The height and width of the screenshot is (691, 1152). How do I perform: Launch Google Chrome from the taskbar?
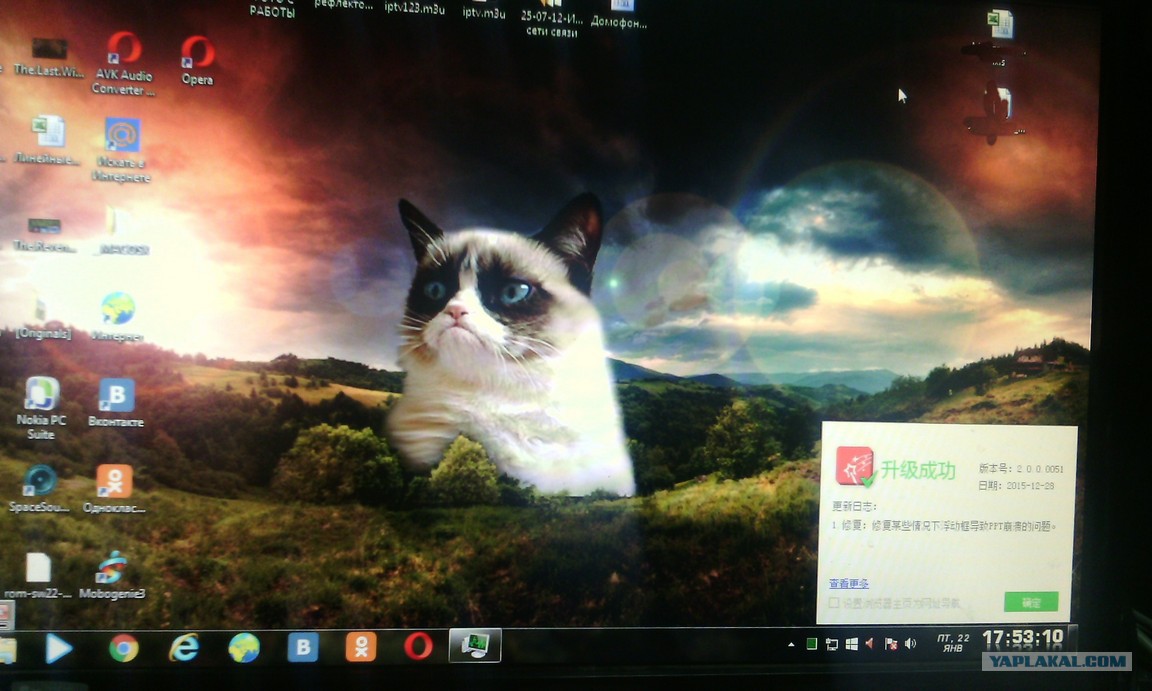123,648
